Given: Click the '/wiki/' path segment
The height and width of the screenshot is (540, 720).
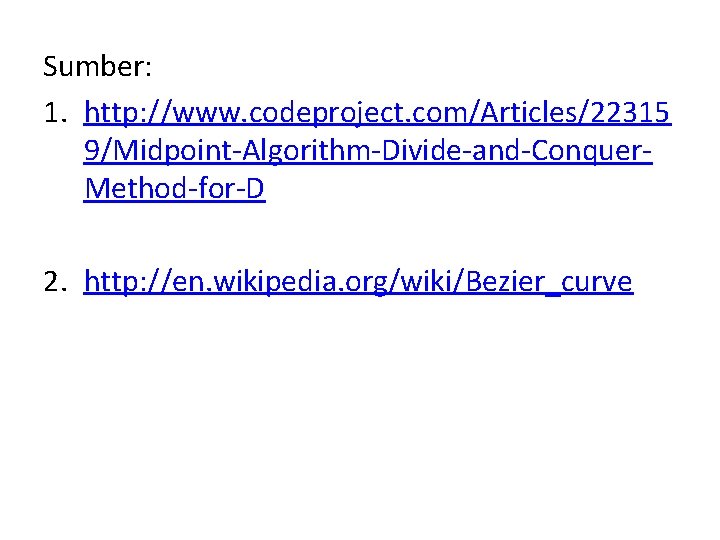Looking at the screenshot, I should pyautogui.click(x=427, y=281).
